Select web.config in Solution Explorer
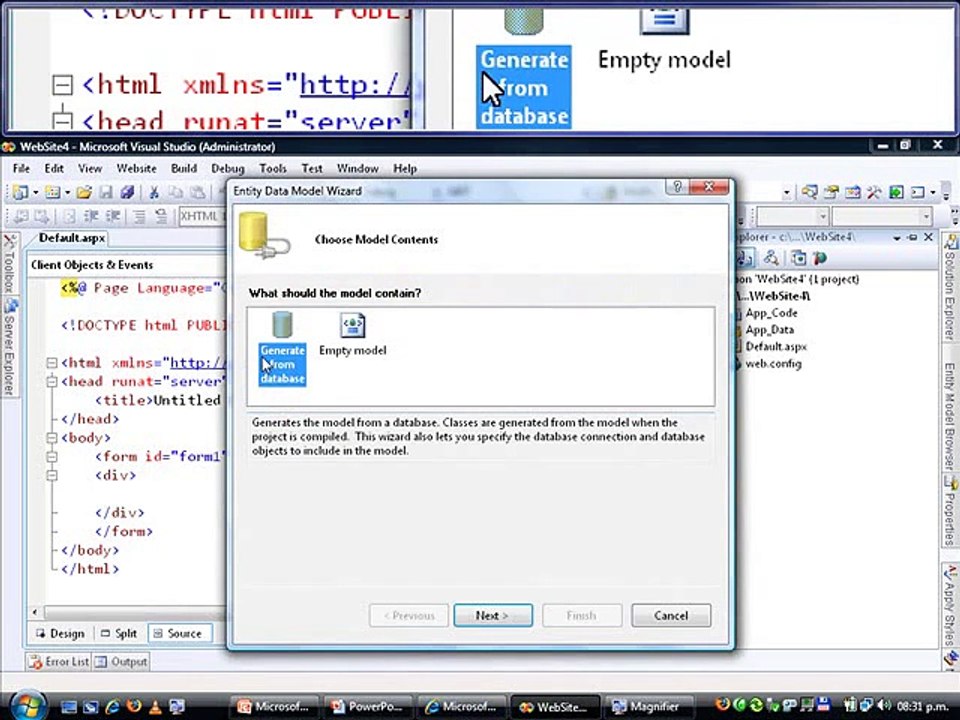This screenshot has width=960, height=720. [x=773, y=364]
